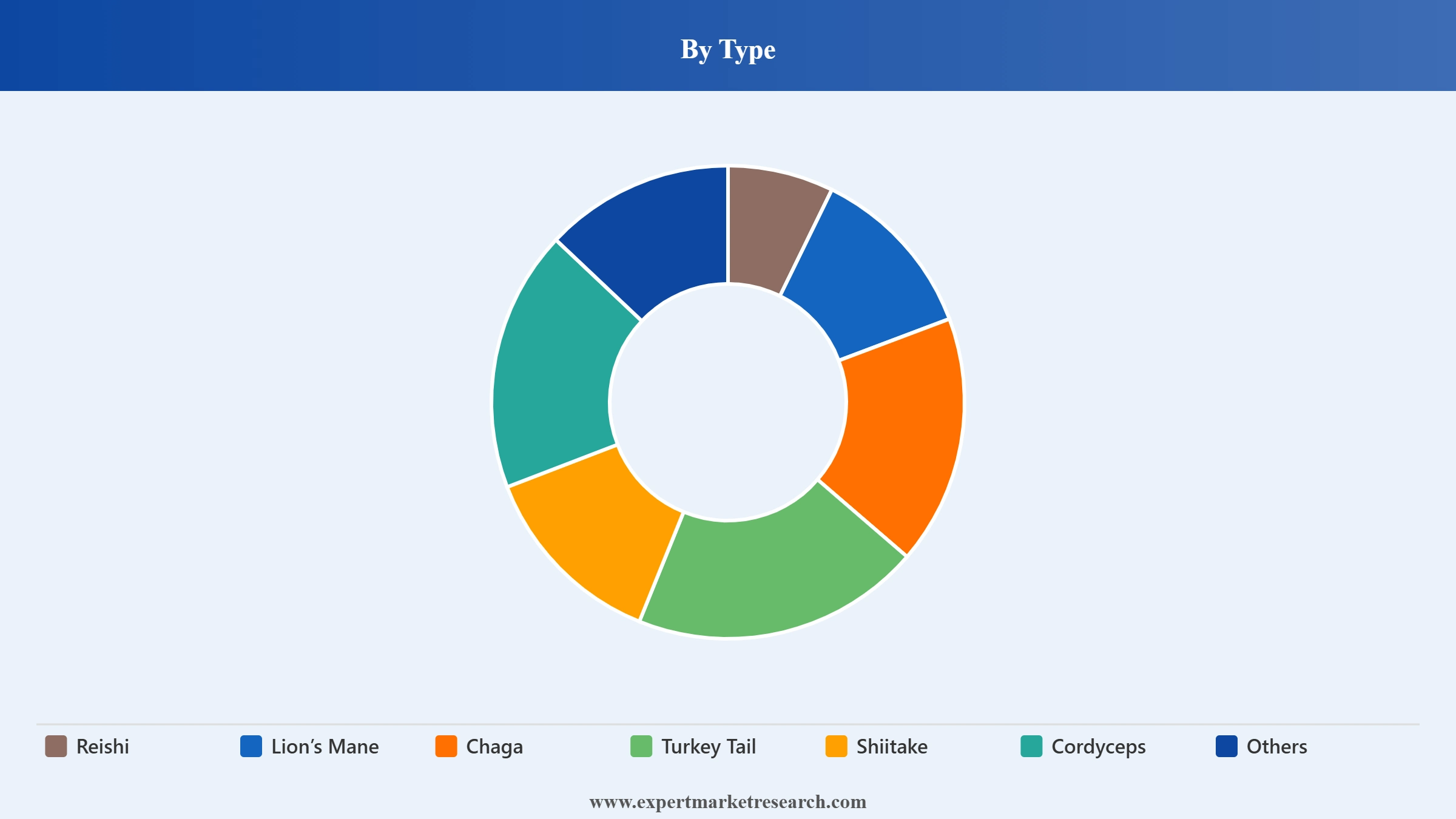
Task: Toggle the Cordyceps legend label
Action: (1099, 747)
